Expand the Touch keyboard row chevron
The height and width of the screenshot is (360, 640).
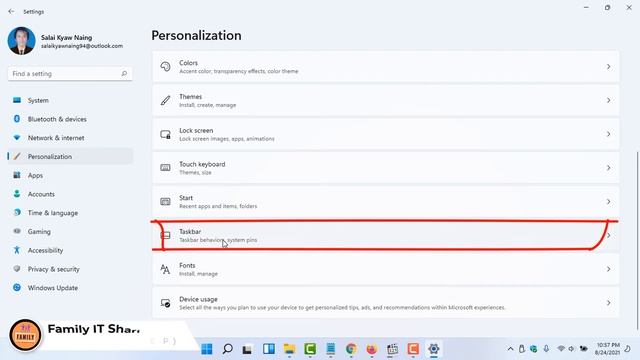click(608, 168)
